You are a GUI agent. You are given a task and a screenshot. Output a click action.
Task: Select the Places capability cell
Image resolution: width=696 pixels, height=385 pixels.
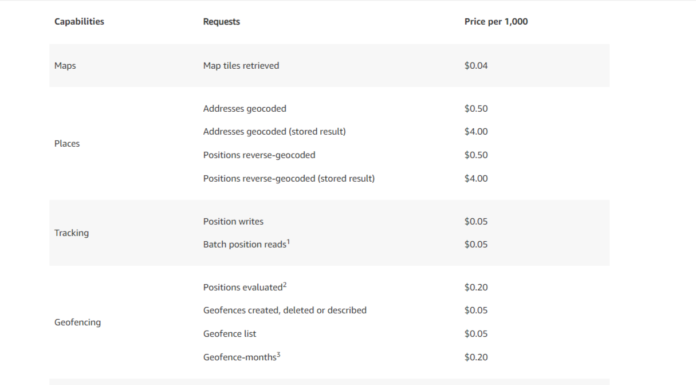click(x=67, y=143)
